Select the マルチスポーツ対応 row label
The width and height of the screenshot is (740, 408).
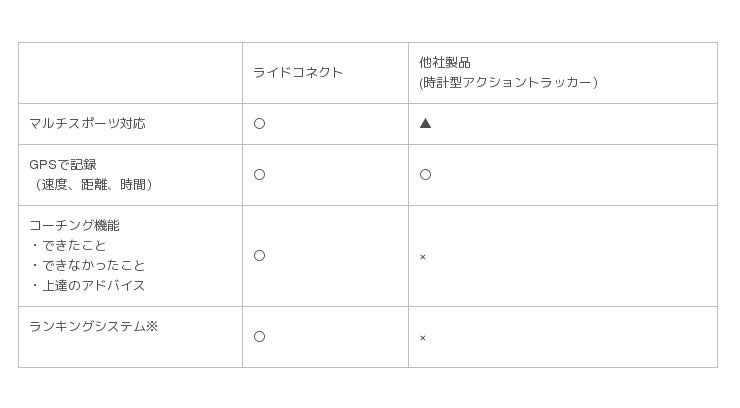pos(87,124)
